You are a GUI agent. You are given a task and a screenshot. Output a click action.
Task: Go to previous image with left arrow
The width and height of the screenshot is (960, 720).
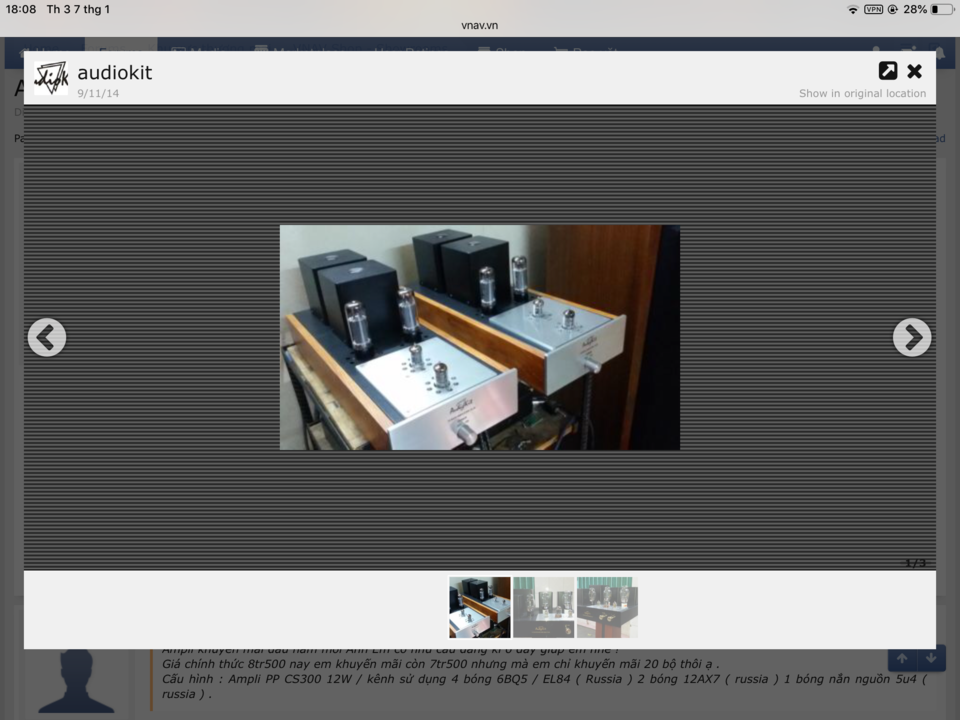pyautogui.click(x=47, y=337)
